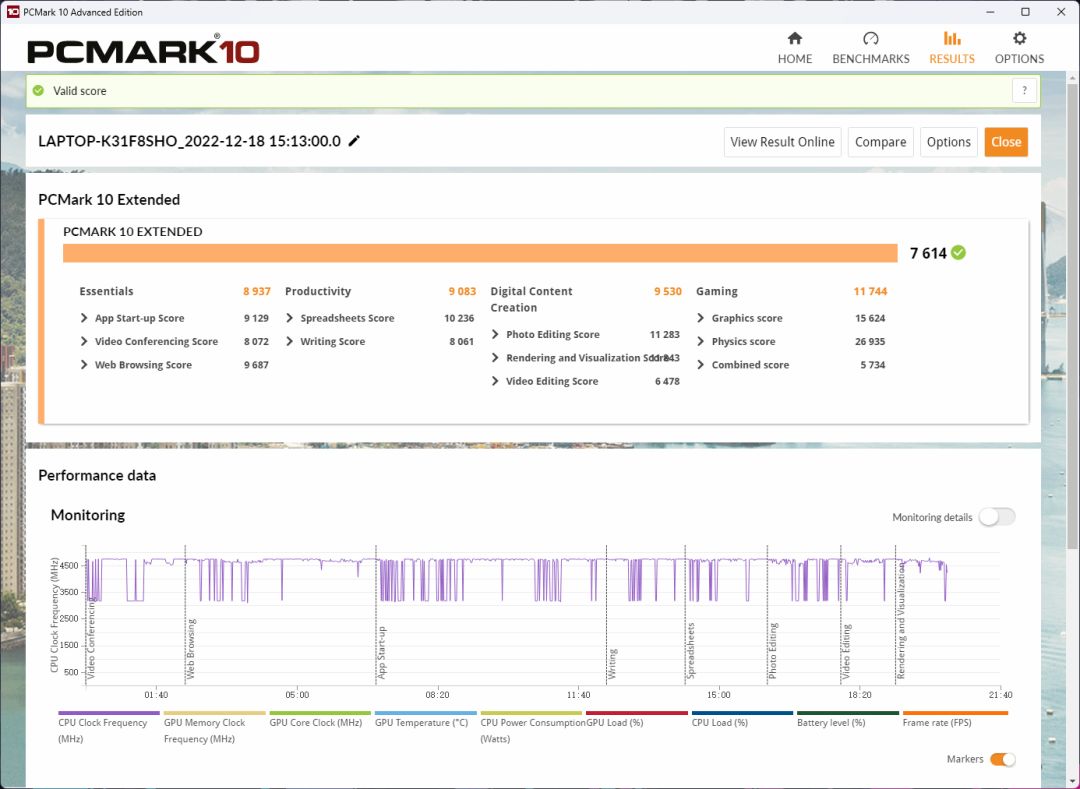Screen dimensions: 1080x789
Task: Click the Home house icon
Action: [795, 39]
